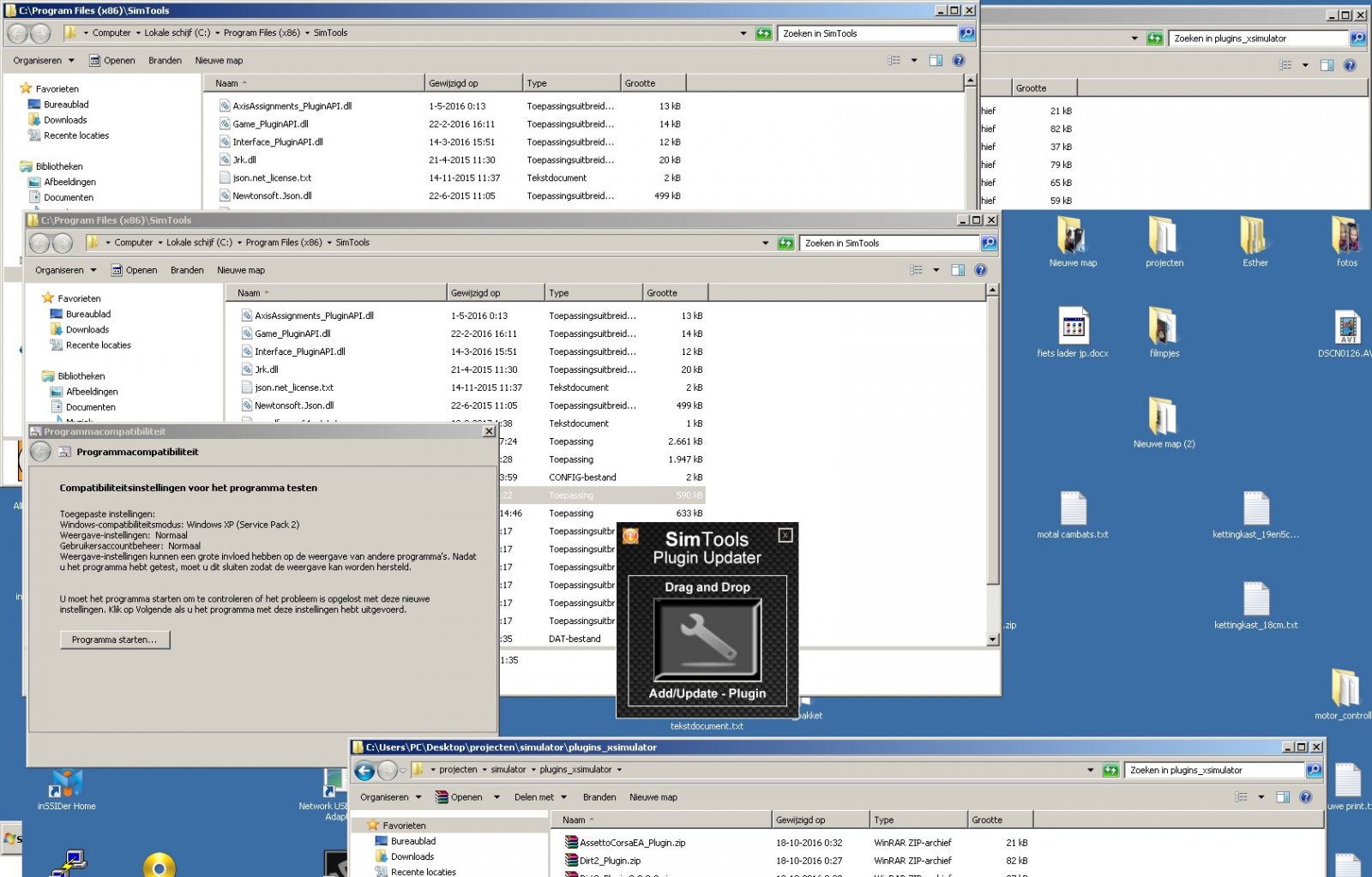The image size is (1372, 877).
Task: Open Bureaublad in middle SimTools sidebar
Action: [87, 315]
